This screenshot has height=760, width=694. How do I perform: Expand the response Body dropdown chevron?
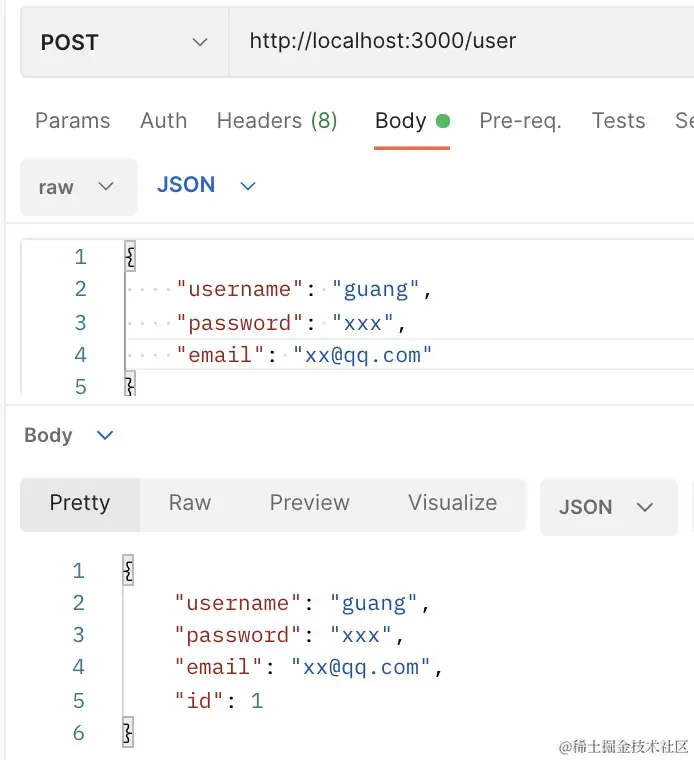(x=105, y=435)
